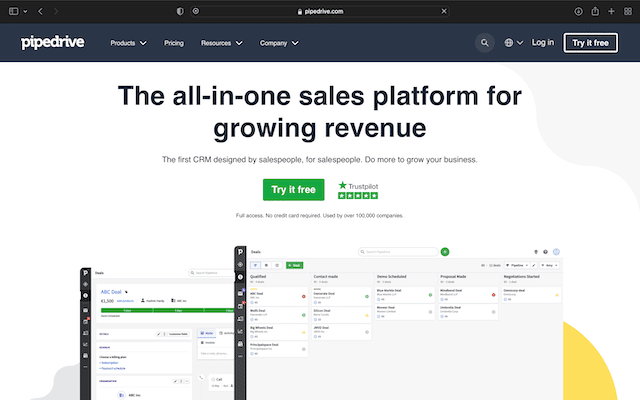Open the language globe selector
Screen dimensions: 640x400
click(513, 42)
